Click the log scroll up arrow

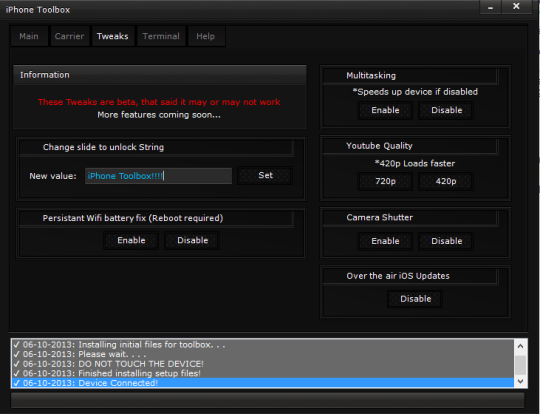520,346
